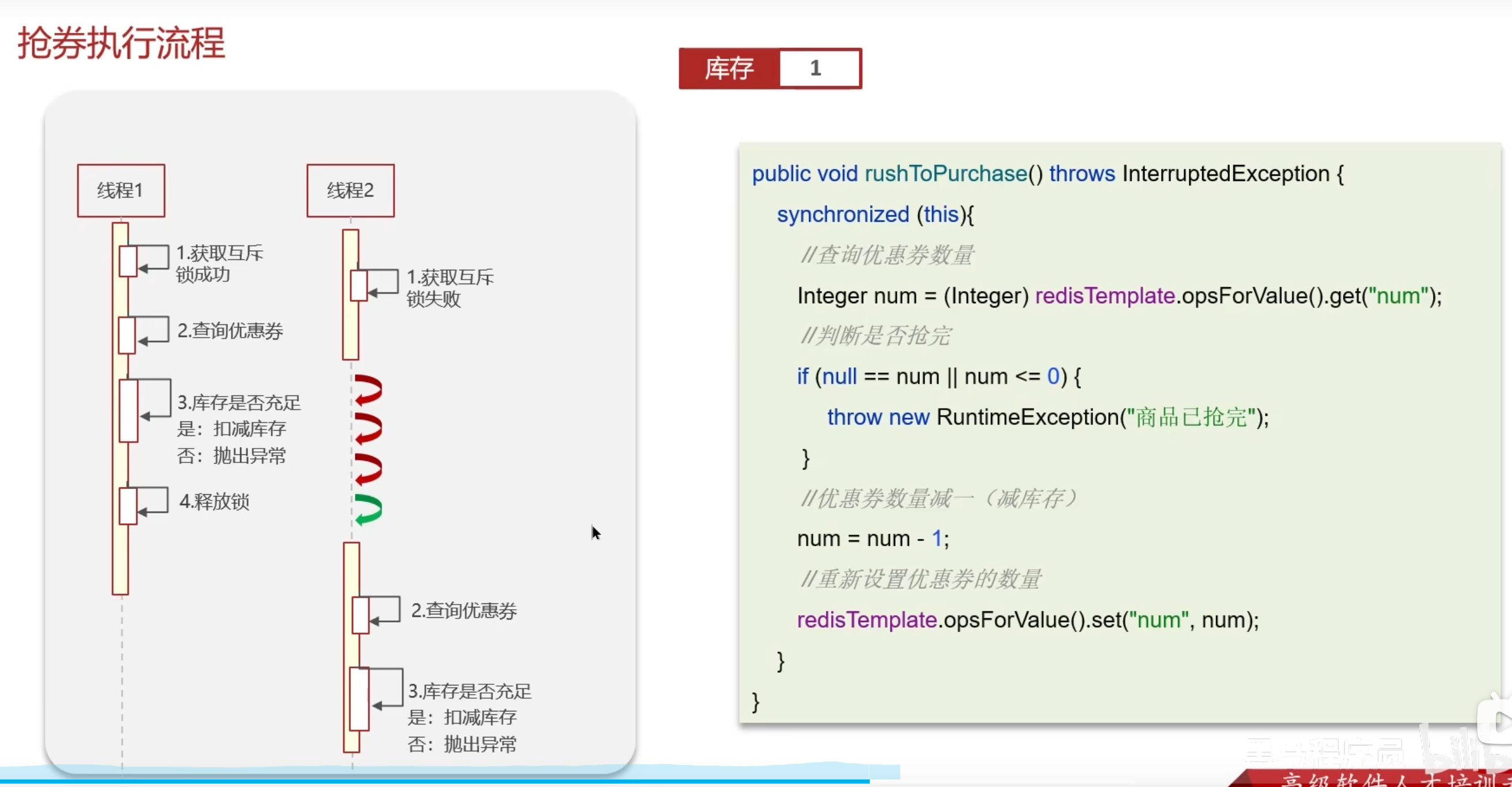
Task: Click the red 库存 label
Action: tap(729, 68)
